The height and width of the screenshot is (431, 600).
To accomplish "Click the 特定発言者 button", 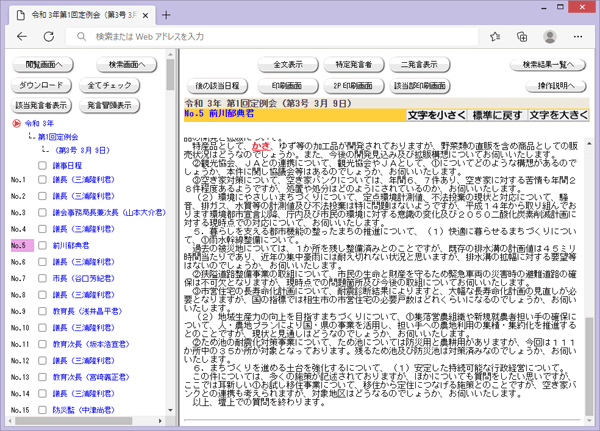I will 354,65.
